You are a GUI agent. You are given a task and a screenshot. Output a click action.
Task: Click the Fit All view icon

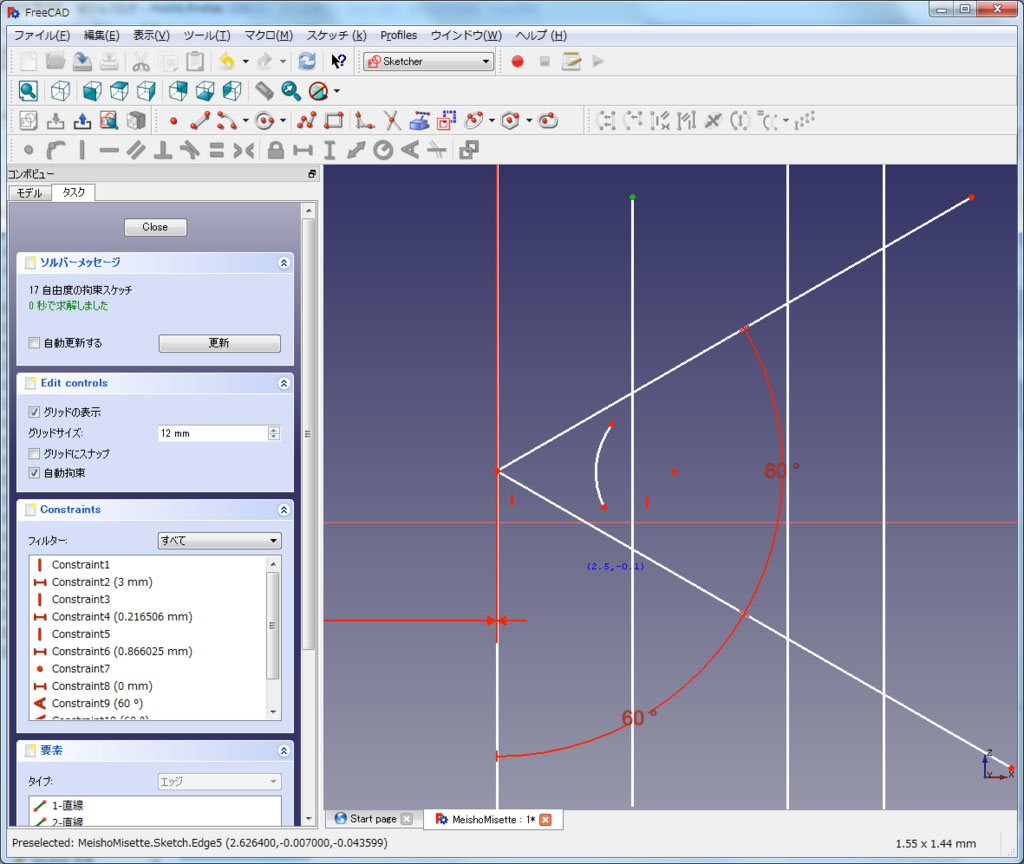[x=28, y=91]
